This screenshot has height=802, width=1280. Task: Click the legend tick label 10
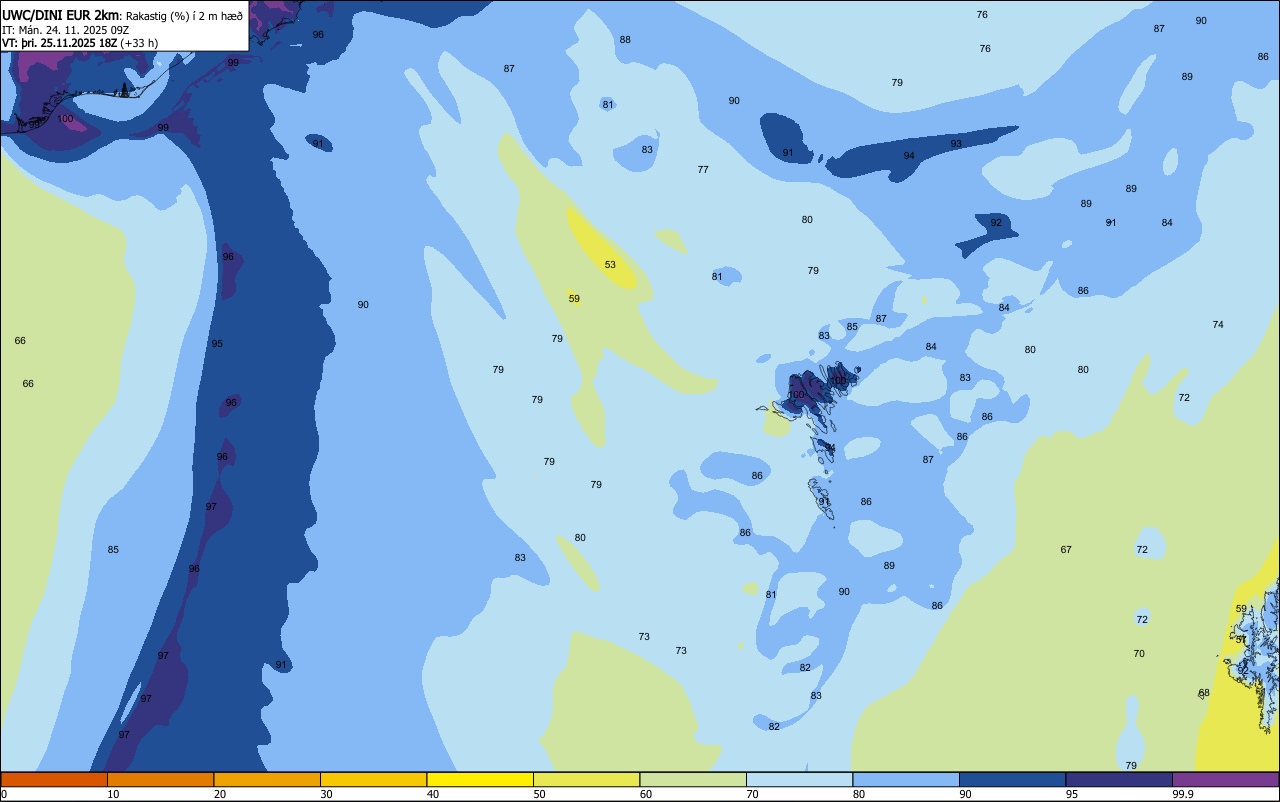coord(113,794)
